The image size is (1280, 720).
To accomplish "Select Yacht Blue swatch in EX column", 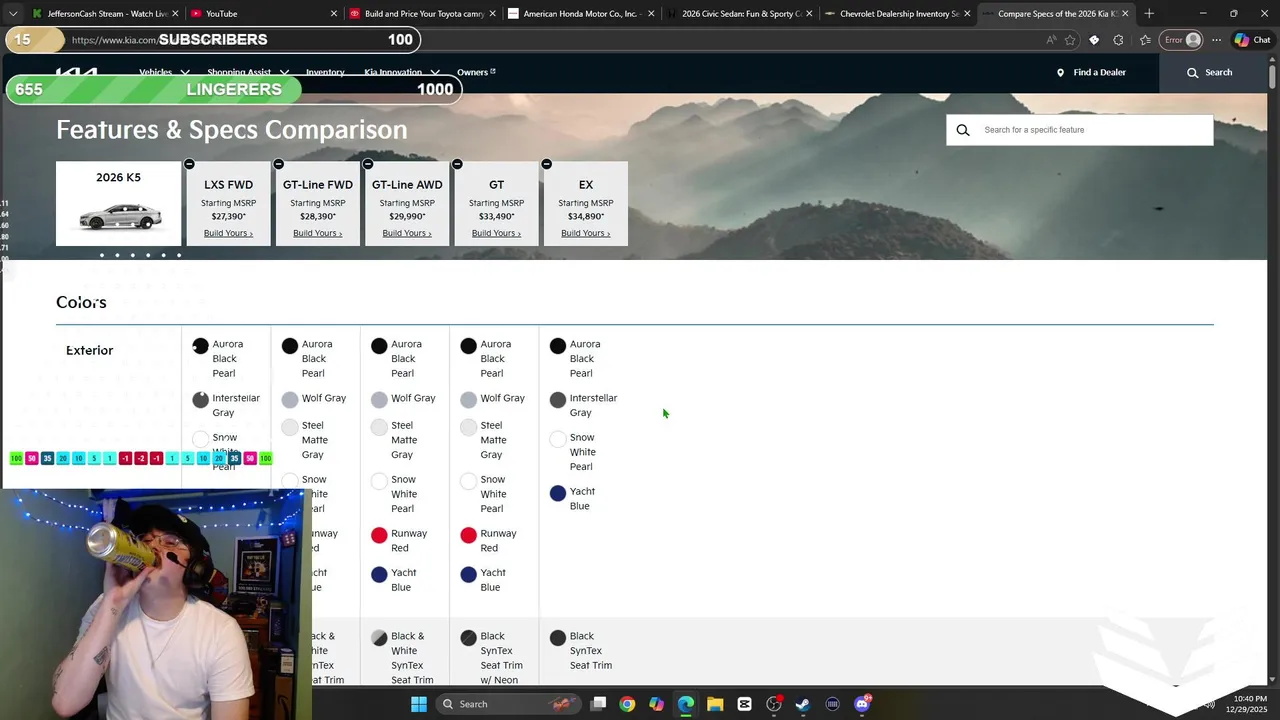I will click(558, 493).
